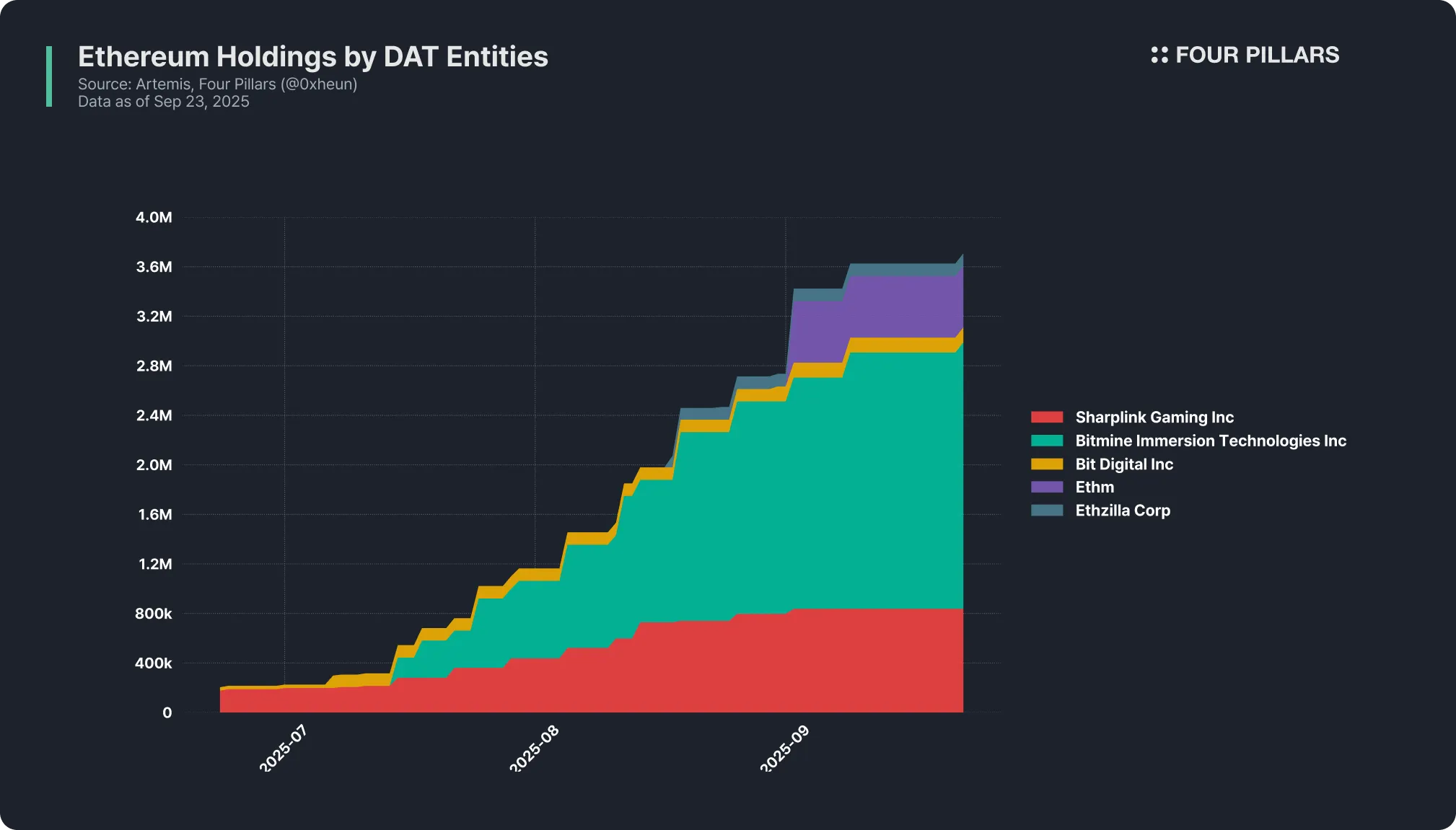Screen dimensions: 1456x830
Task: Click the Four Pillars four-dot logo icon
Action: tap(1159, 55)
